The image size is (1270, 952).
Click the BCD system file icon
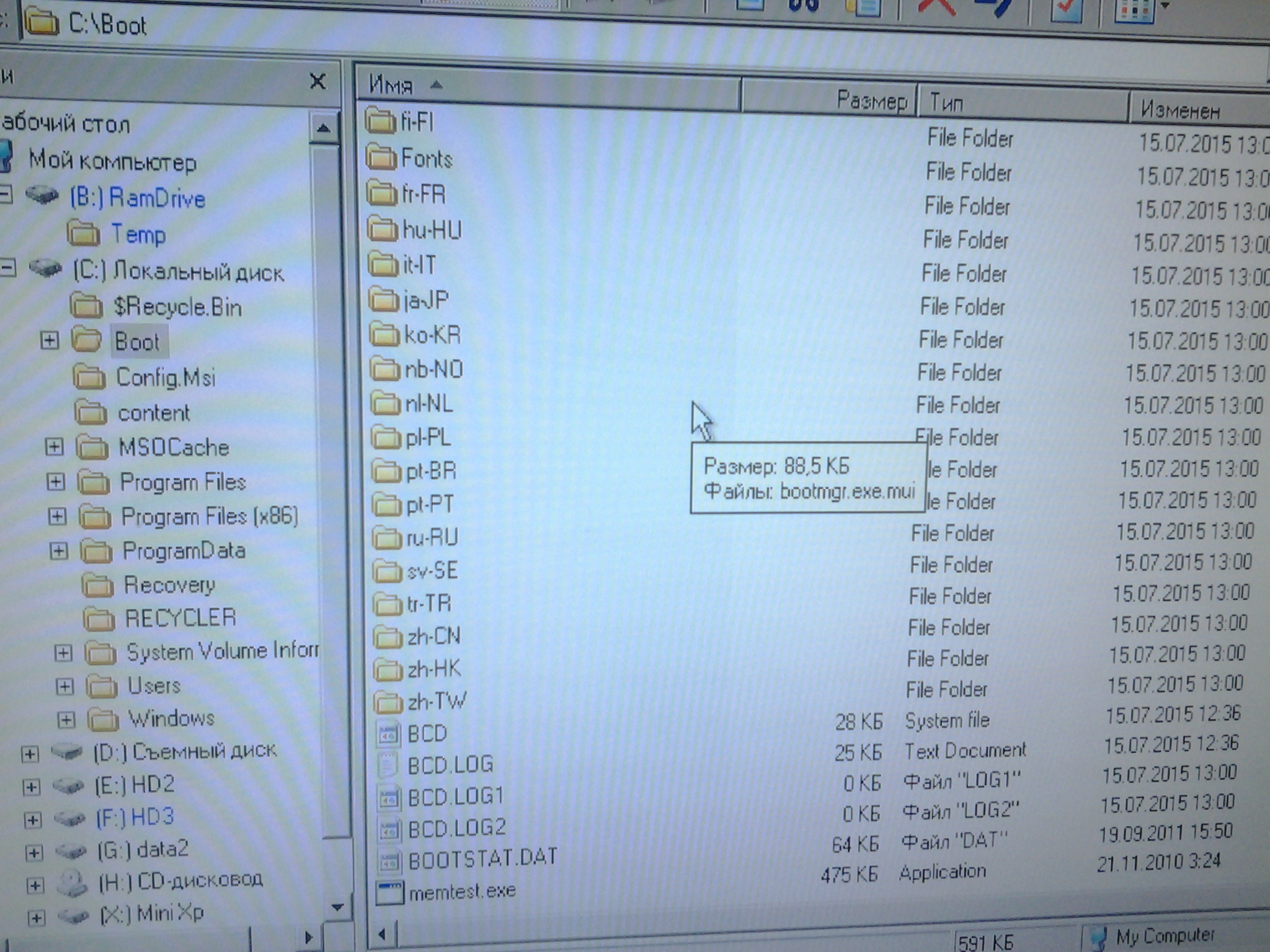(x=388, y=734)
